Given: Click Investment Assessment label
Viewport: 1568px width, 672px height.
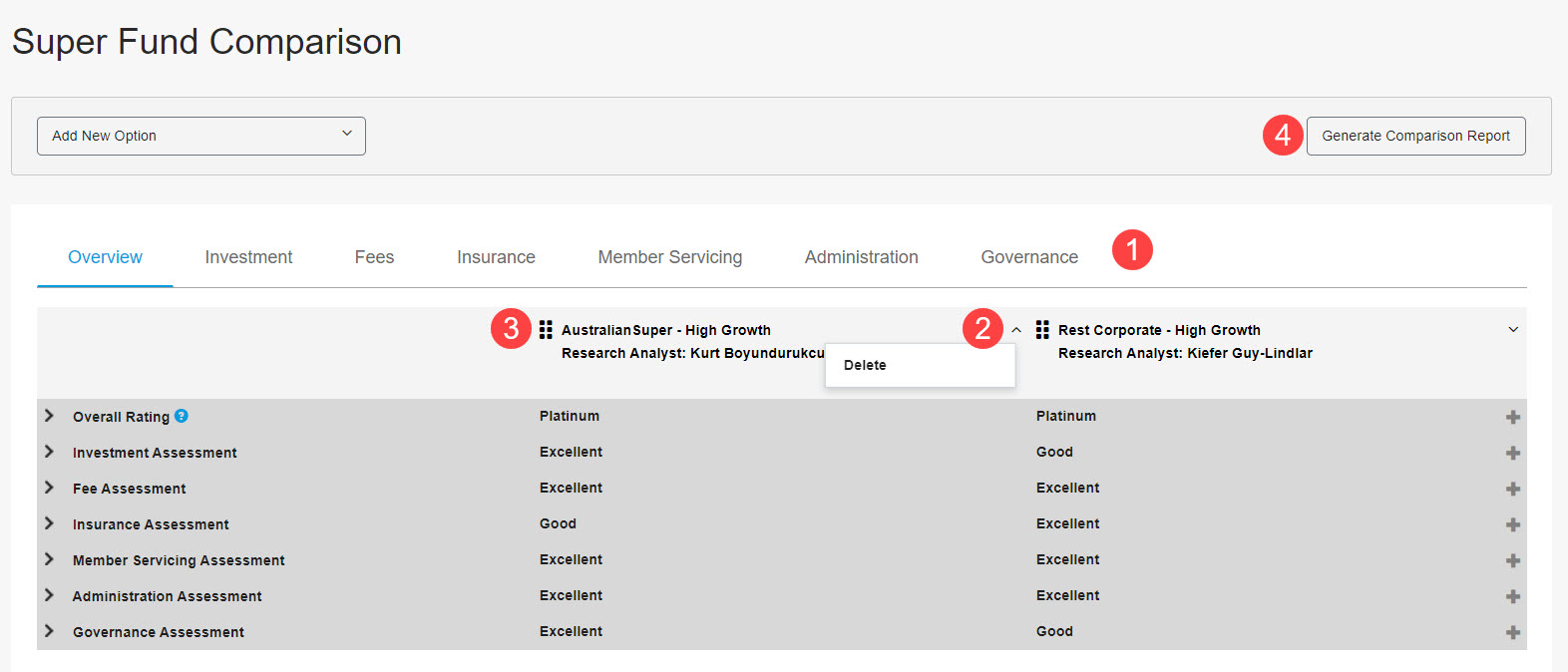Looking at the screenshot, I should (x=155, y=453).
